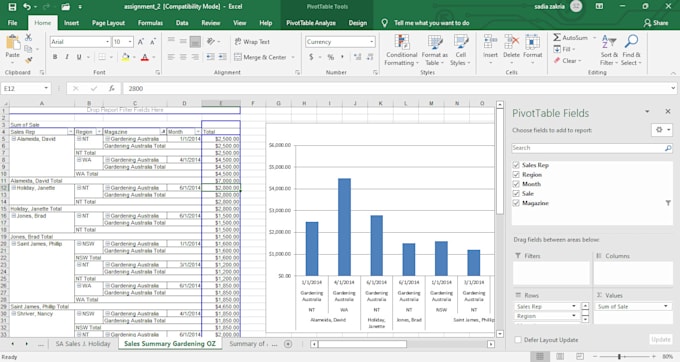Uncheck the Magazine field
Image resolution: width=680 pixels, height=362 pixels.
[x=516, y=203]
